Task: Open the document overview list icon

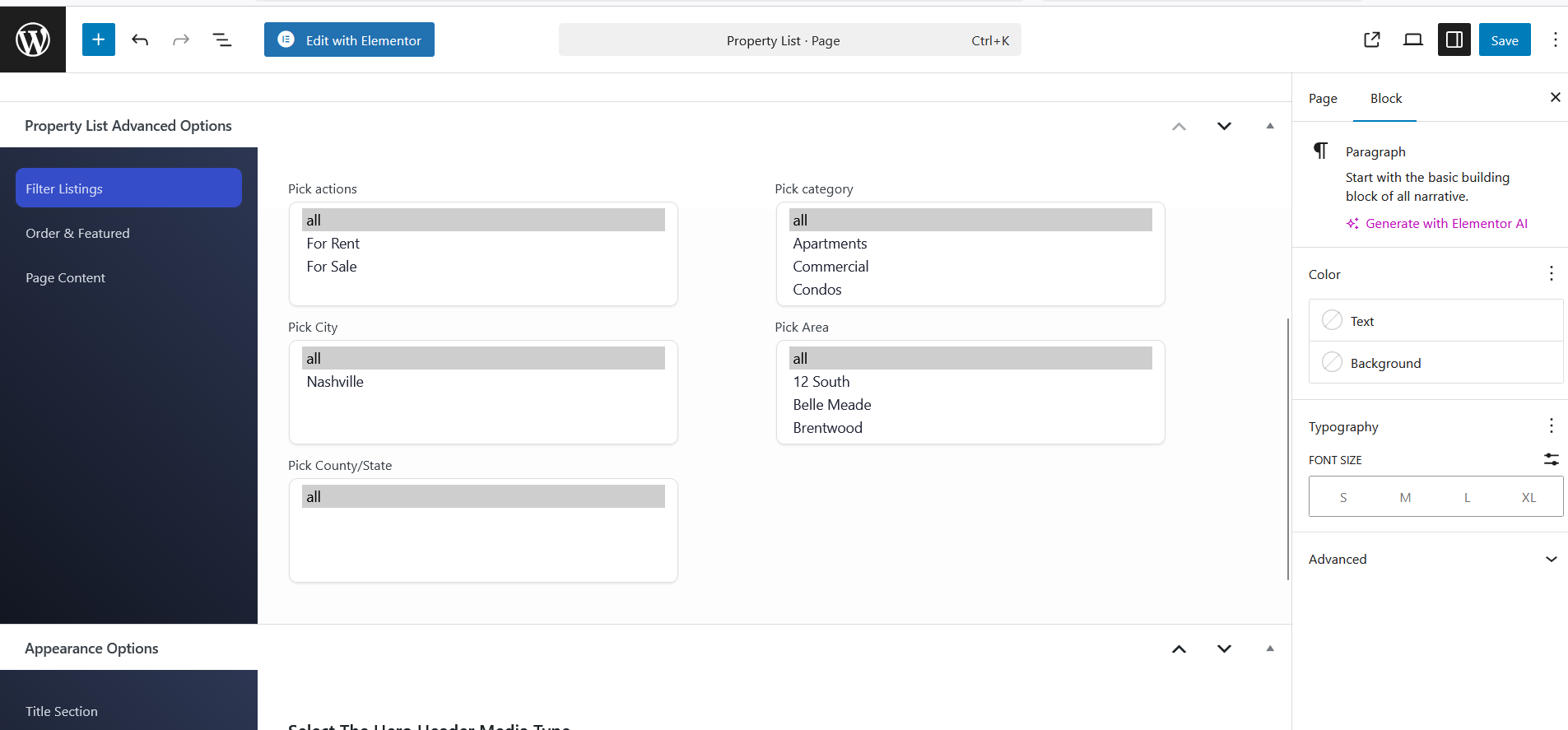Action: [221, 40]
